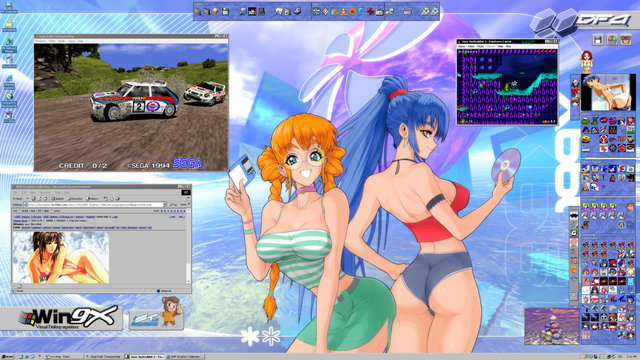Image resolution: width=640 pixels, height=360 pixels.
Task: Open the Internet Explorer desktop icon
Action: [x=9, y=82]
